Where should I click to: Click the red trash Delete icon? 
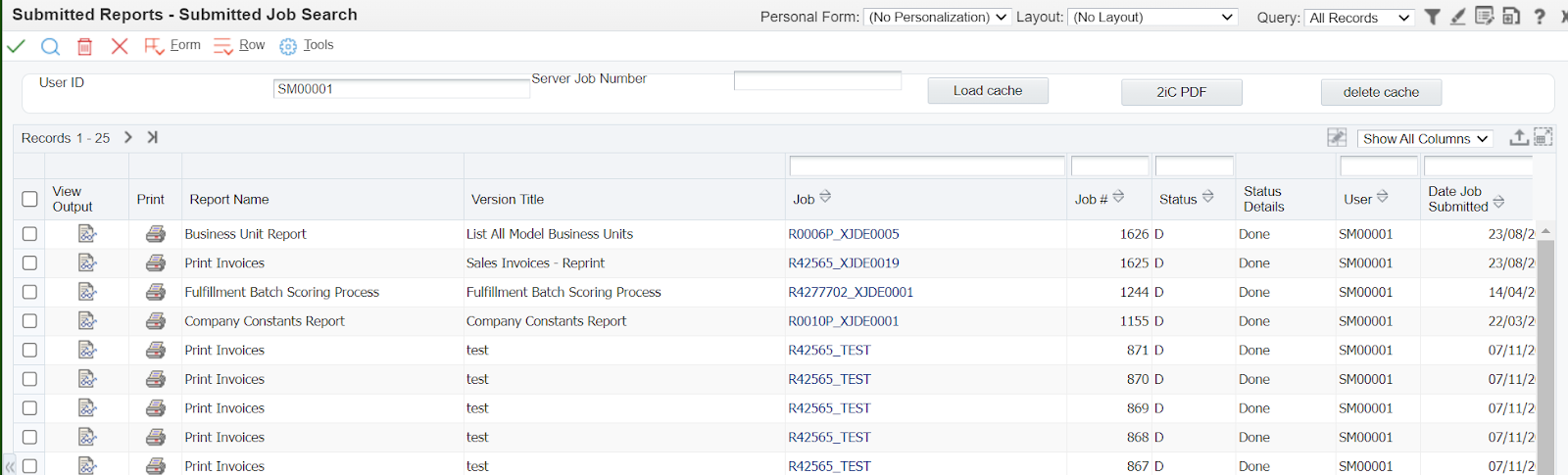[x=85, y=46]
